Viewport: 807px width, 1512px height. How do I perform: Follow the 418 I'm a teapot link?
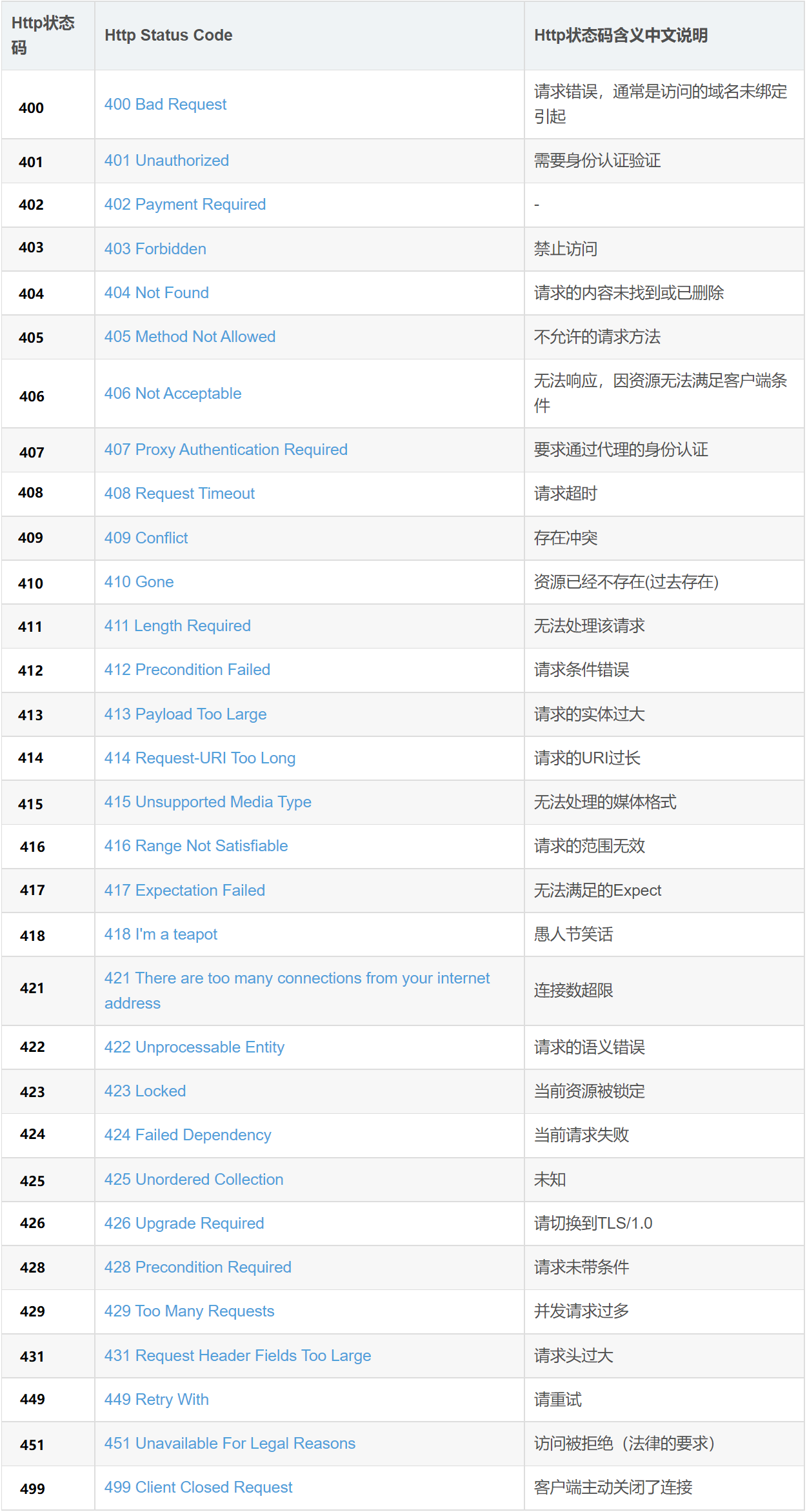click(161, 934)
